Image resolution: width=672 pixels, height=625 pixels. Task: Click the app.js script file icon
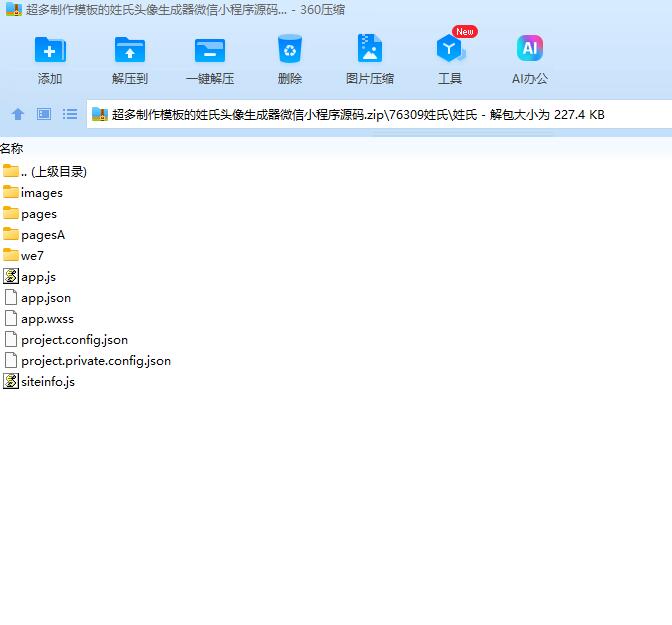coord(11,276)
